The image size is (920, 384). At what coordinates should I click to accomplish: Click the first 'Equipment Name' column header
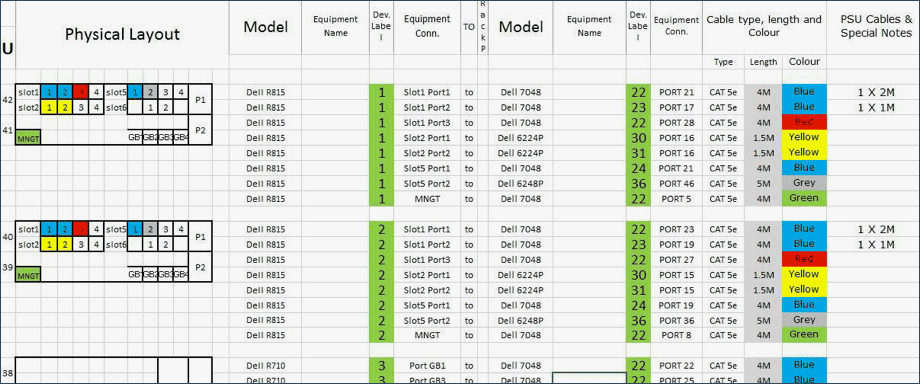coord(336,27)
